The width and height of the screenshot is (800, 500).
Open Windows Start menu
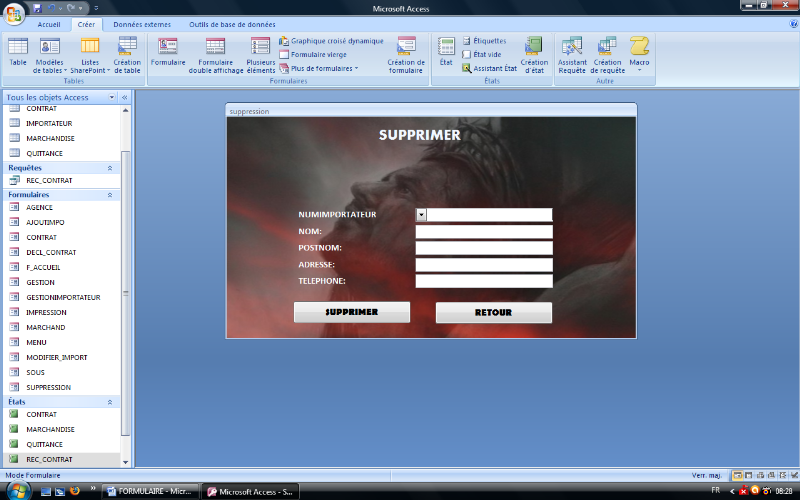(x=18, y=491)
